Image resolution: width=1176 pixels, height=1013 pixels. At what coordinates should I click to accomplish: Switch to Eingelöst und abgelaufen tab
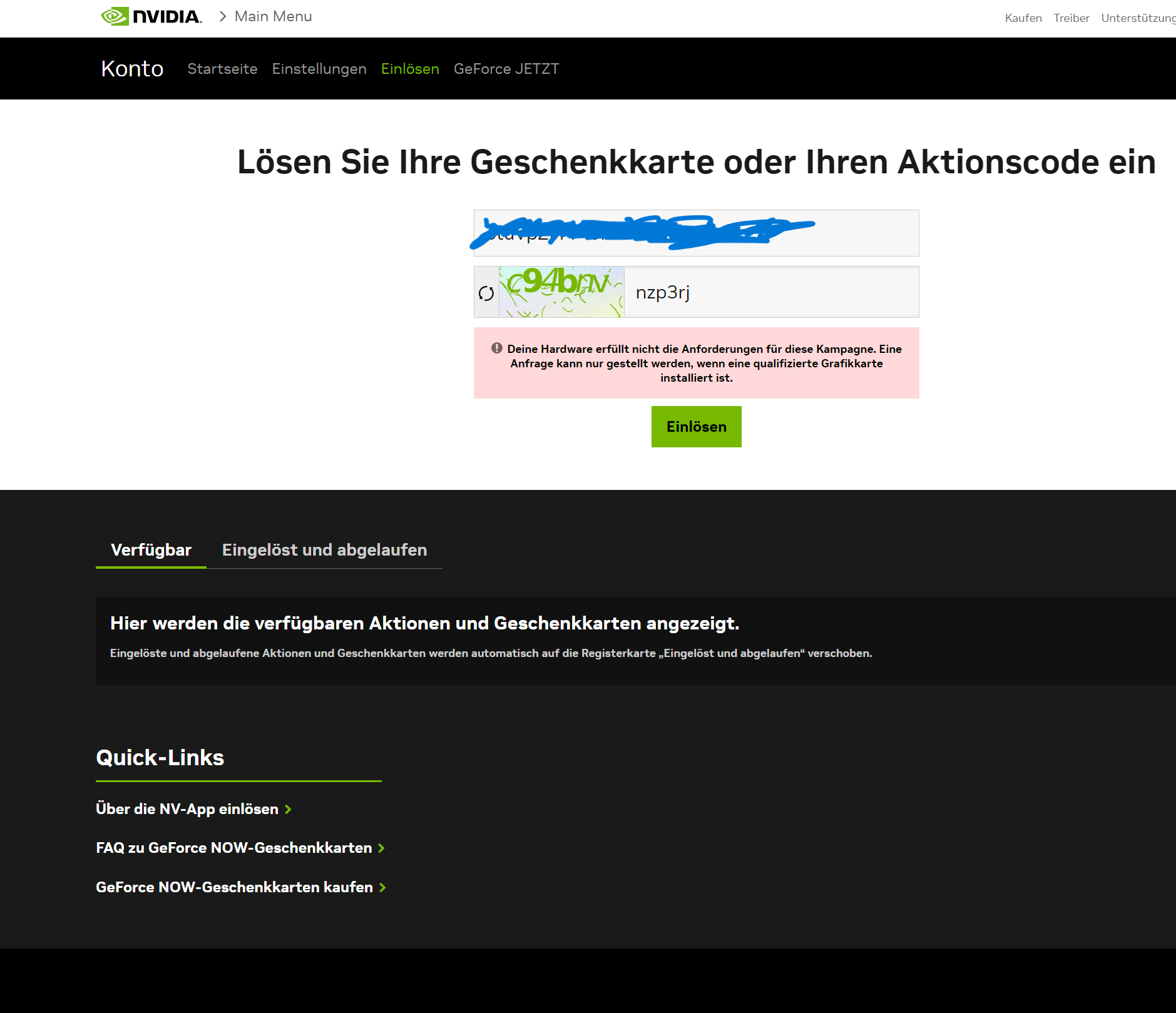pos(324,550)
